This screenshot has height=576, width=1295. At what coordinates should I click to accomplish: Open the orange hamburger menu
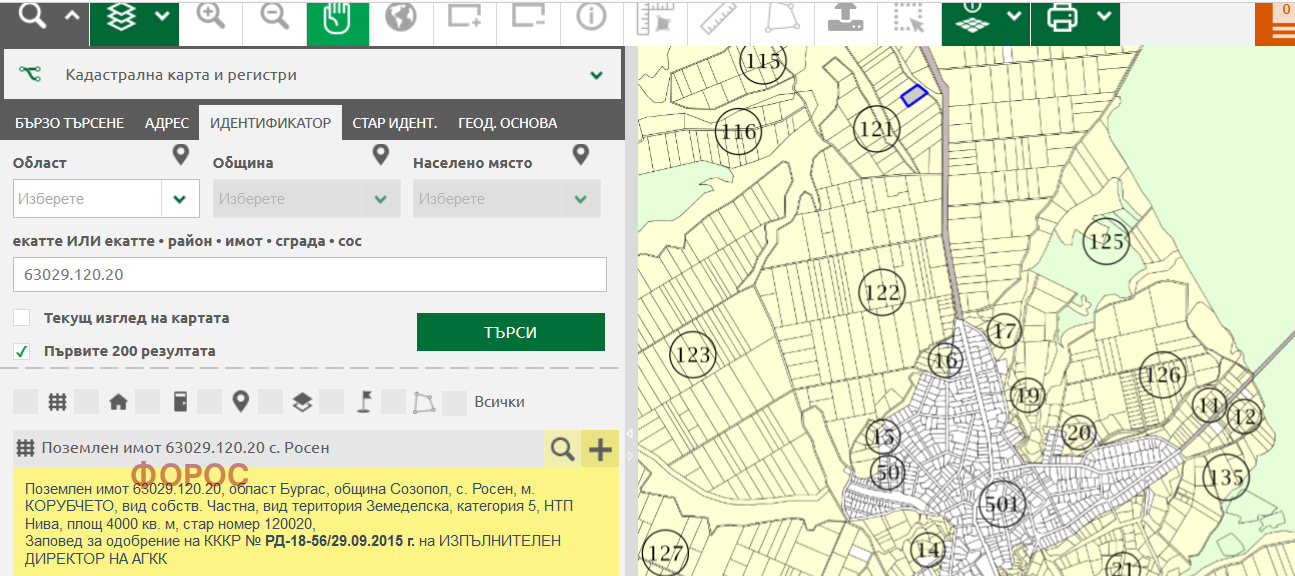[1275, 26]
